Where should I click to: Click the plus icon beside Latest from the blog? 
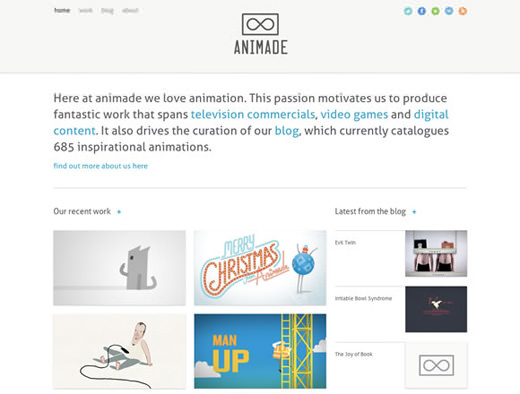point(414,212)
